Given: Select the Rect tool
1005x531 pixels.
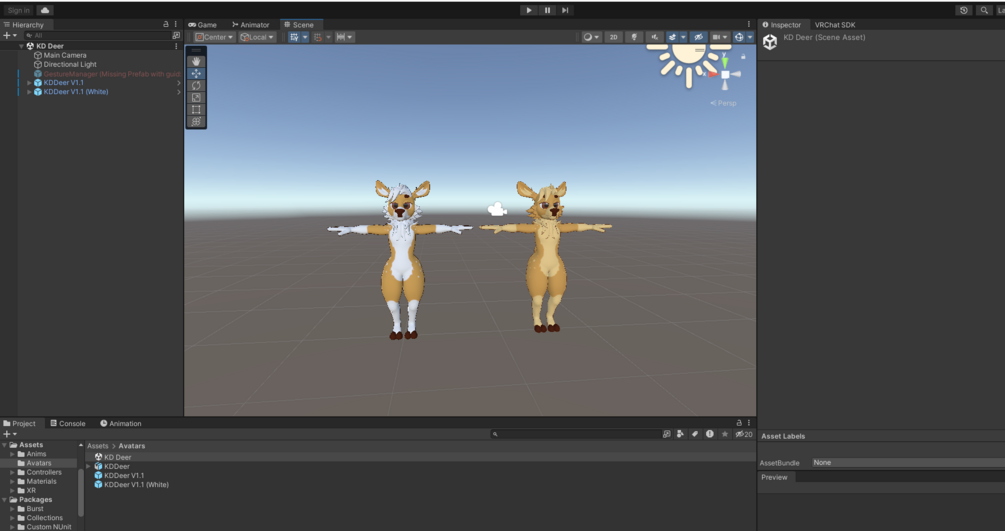Looking at the screenshot, I should tap(196, 110).
